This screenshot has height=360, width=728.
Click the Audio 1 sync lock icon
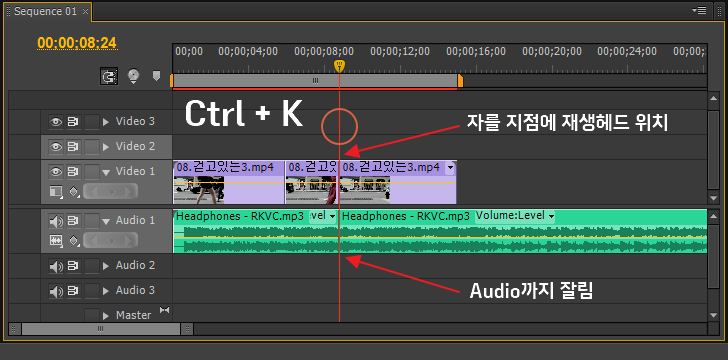pos(72,221)
